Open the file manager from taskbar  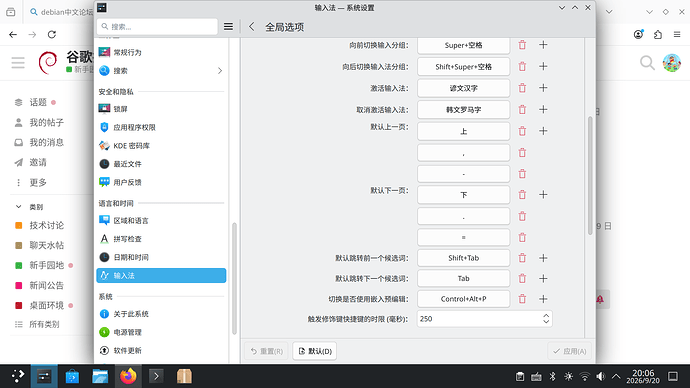(x=100, y=376)
